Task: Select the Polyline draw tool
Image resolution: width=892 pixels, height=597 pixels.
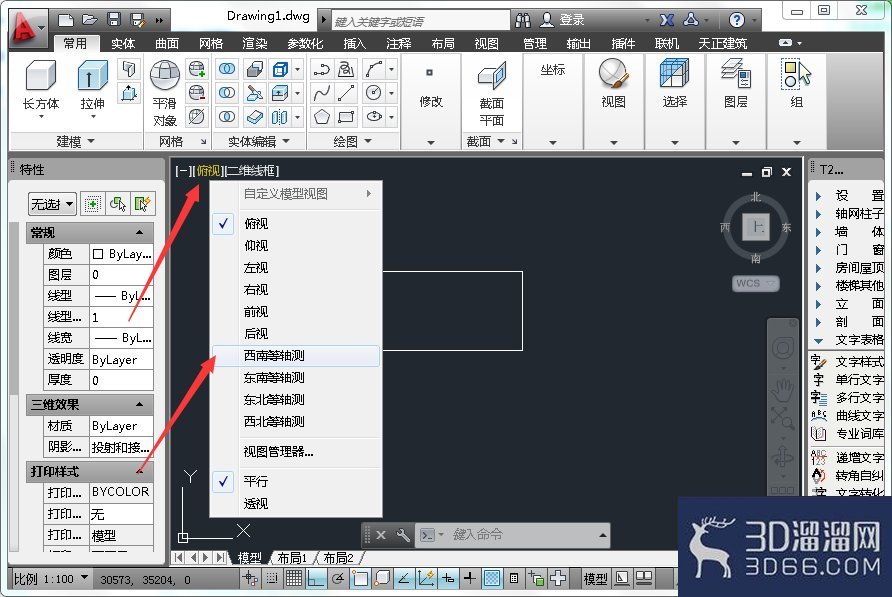Action: pyautogui.click(x=321, y=69)
